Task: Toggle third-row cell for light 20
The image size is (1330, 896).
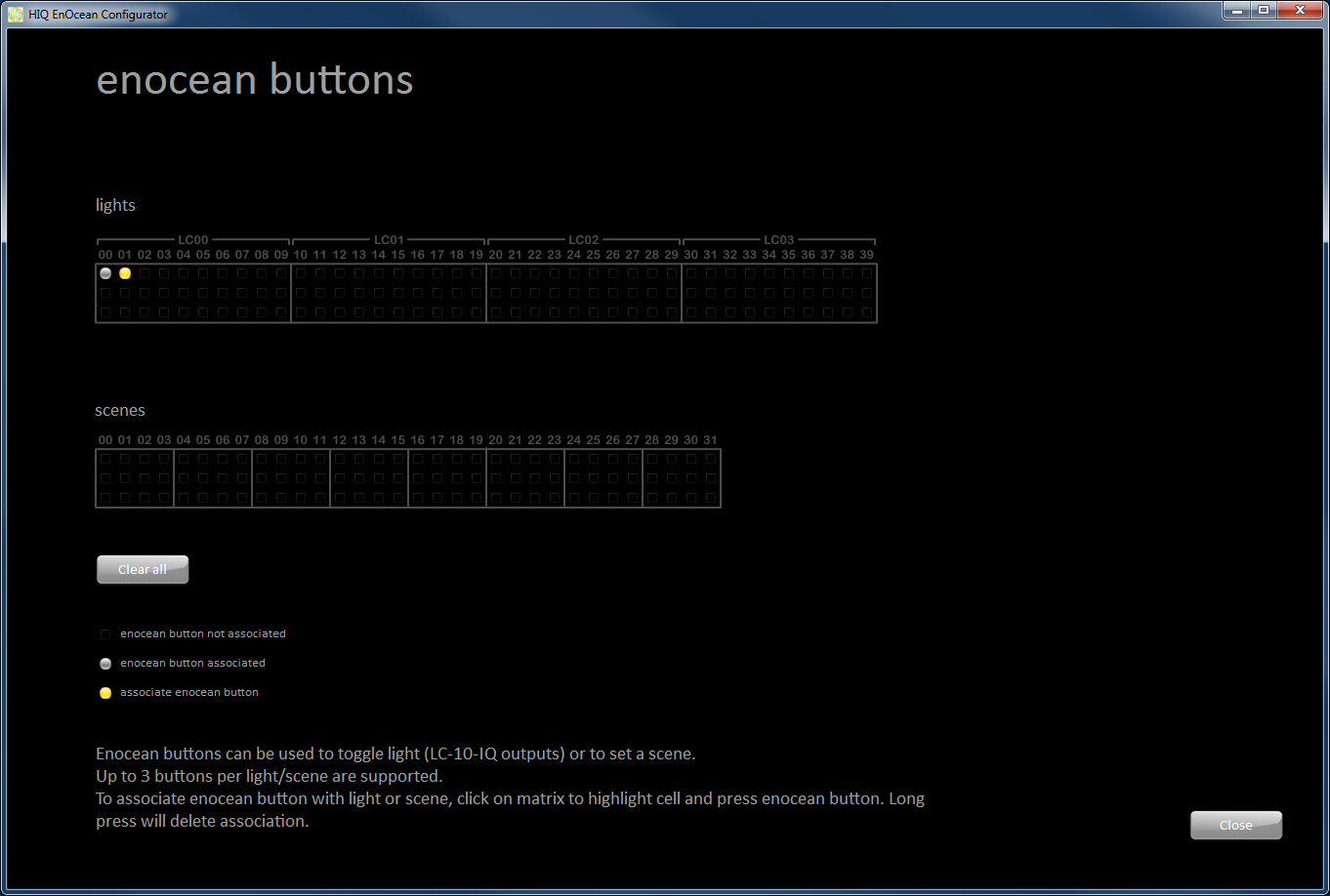Action: (496, 312)
